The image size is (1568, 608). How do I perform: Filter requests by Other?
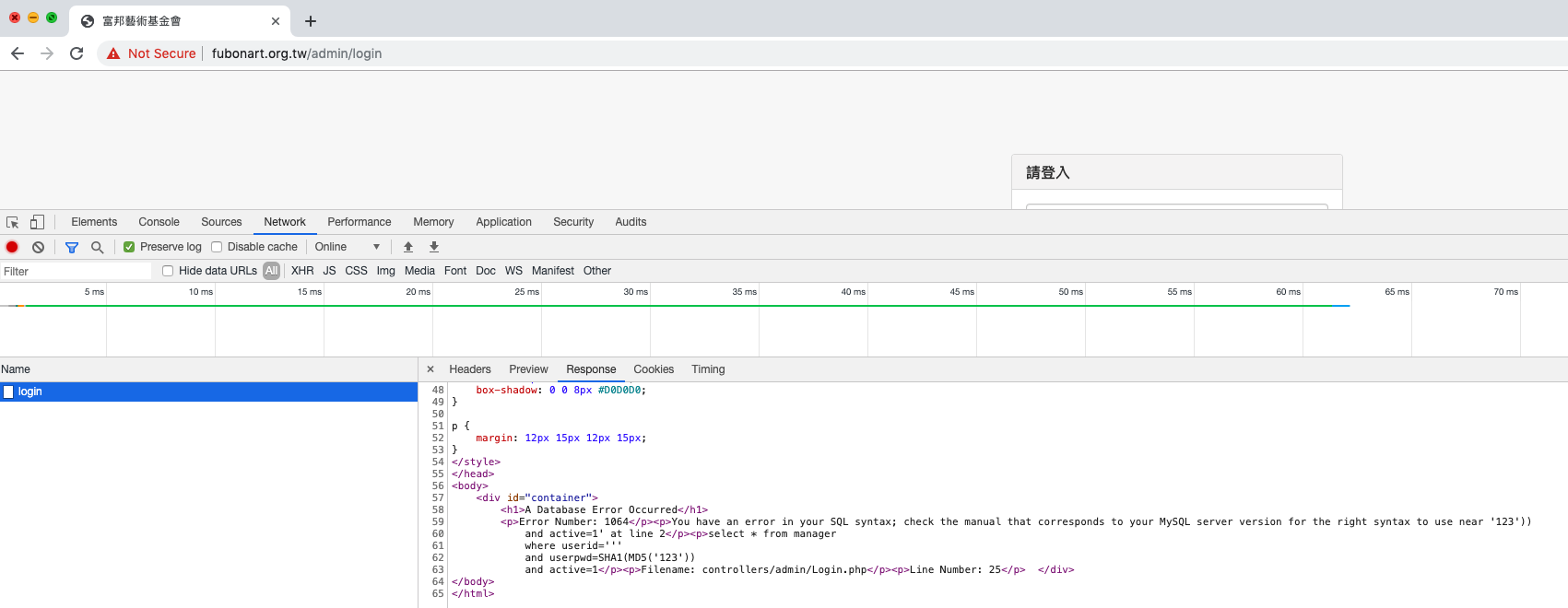click(597, 271)
